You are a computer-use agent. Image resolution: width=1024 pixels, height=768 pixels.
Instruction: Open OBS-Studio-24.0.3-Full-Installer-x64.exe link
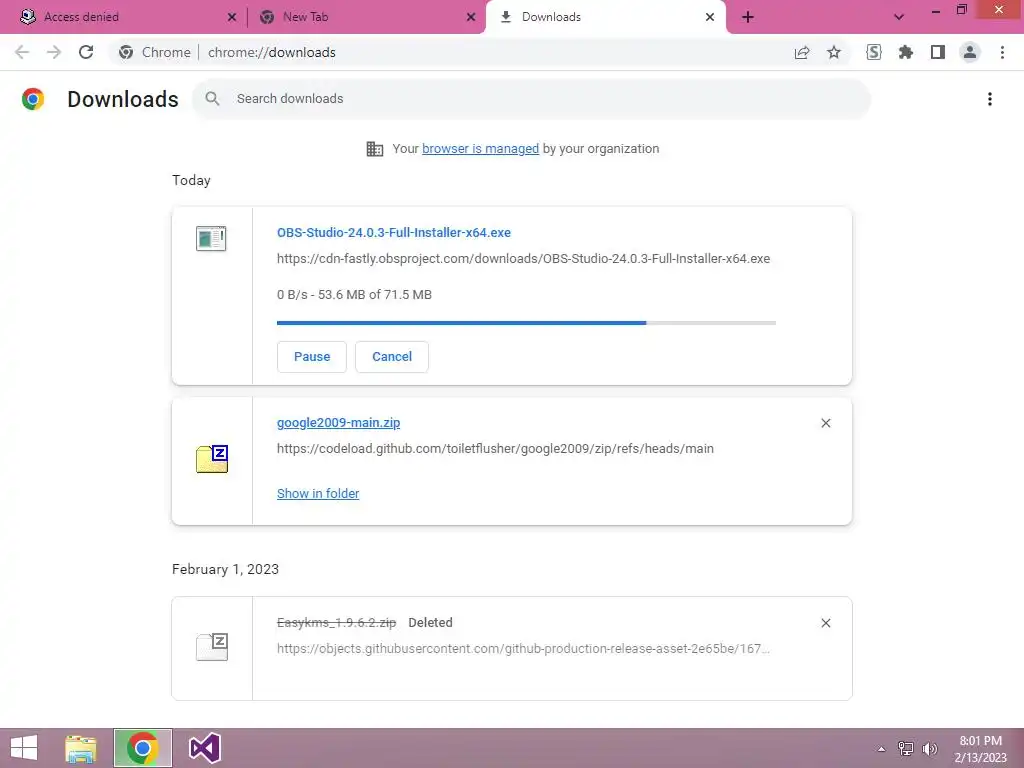pyautogui.click(x=394, y=232)
